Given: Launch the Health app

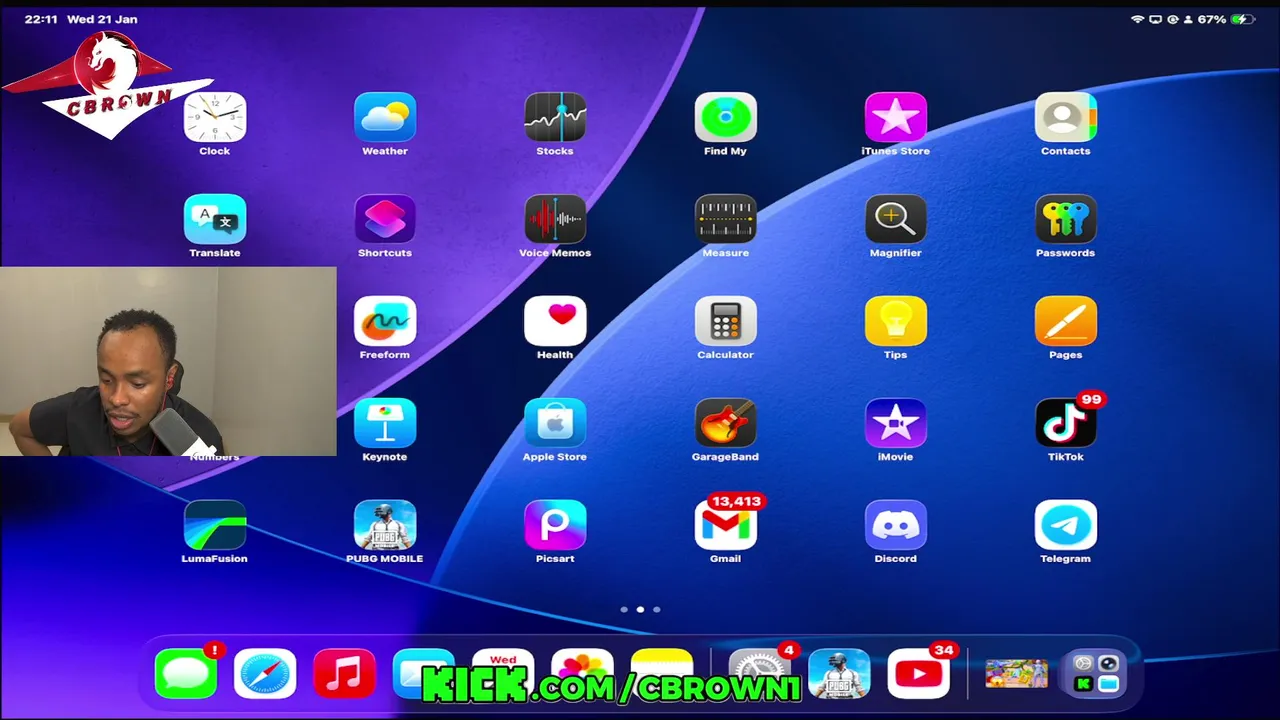Looking at the screenshot, I should coord(555,321).
